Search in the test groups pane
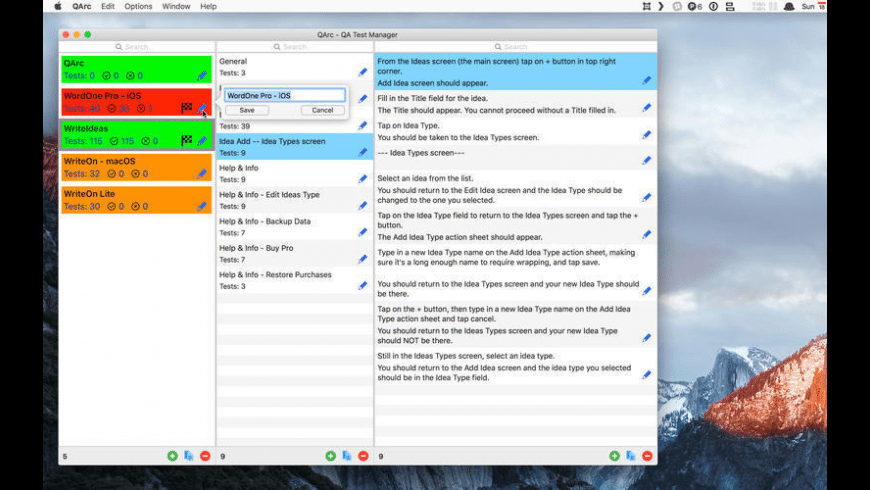 coord(295,47)
